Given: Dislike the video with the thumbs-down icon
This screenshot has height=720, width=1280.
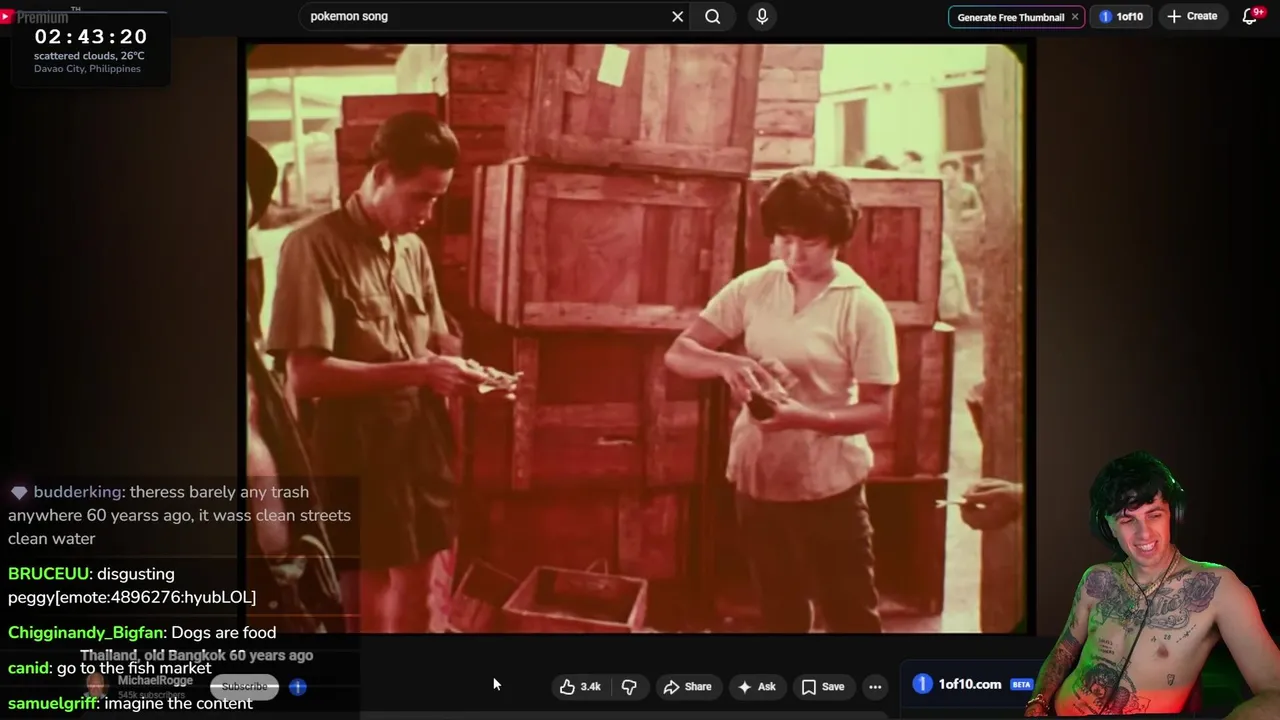Looking at the screenshot, I should [629, 686].
